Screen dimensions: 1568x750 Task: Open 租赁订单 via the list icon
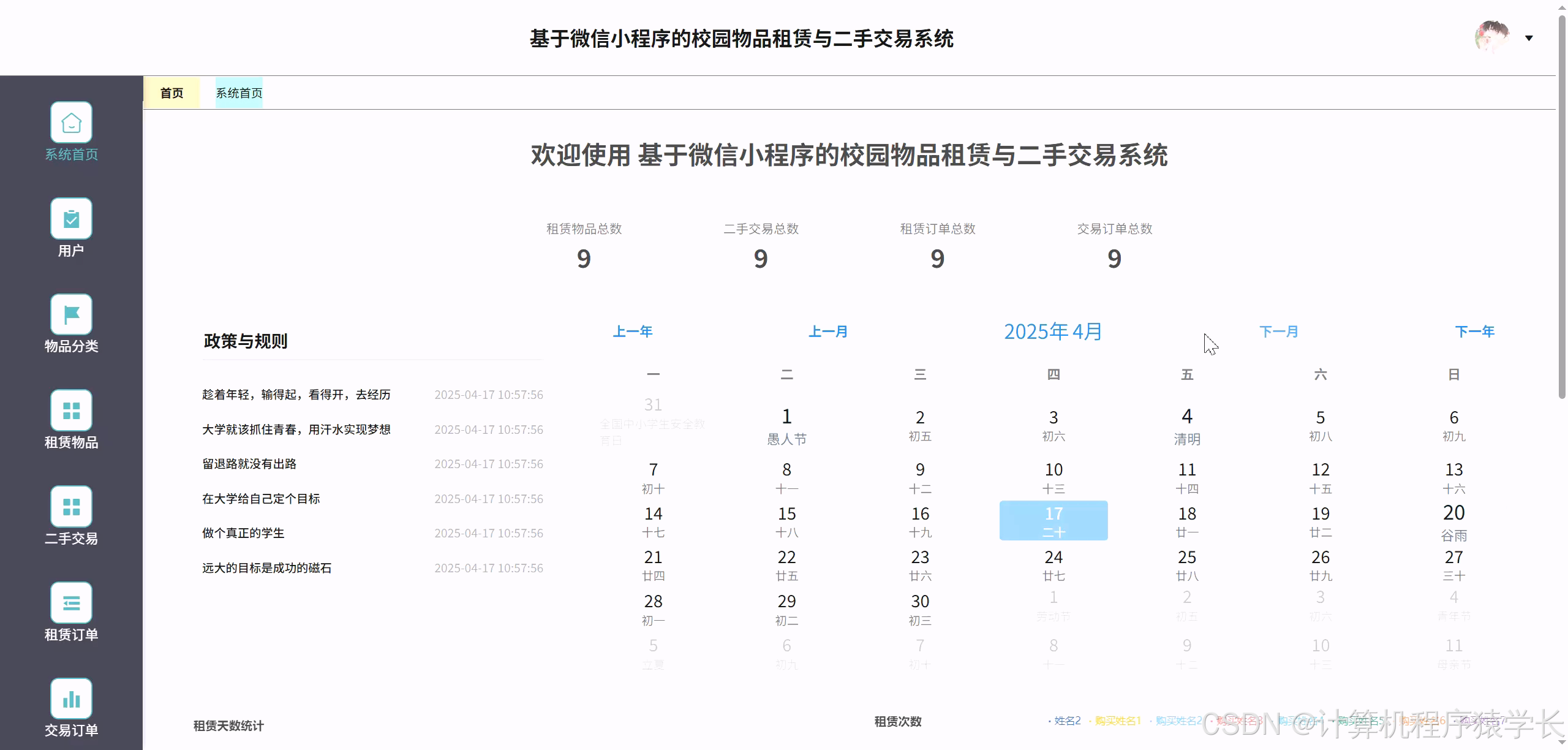[x=71, y=602]
